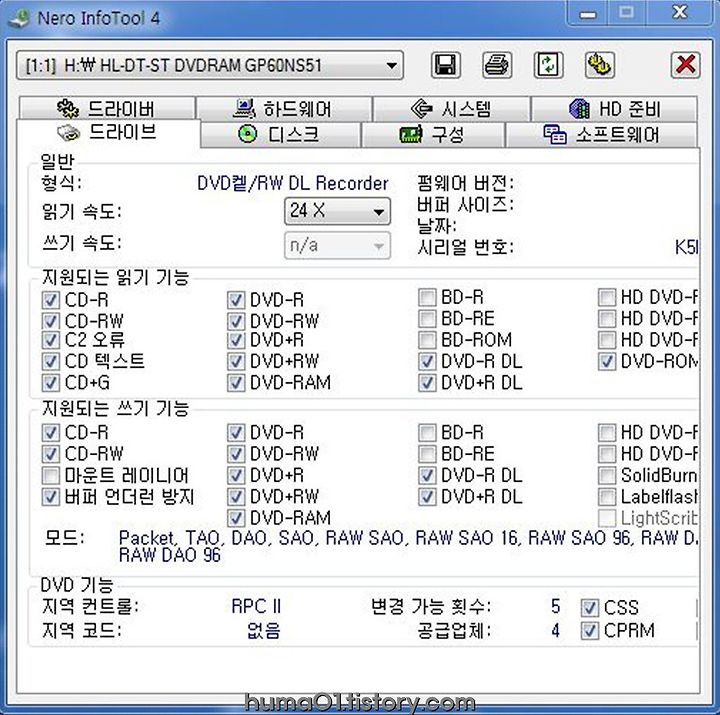720x715 pixels.
Task: Click the DVD켙/RW DL Recorder type text
Action: point(292,183)
